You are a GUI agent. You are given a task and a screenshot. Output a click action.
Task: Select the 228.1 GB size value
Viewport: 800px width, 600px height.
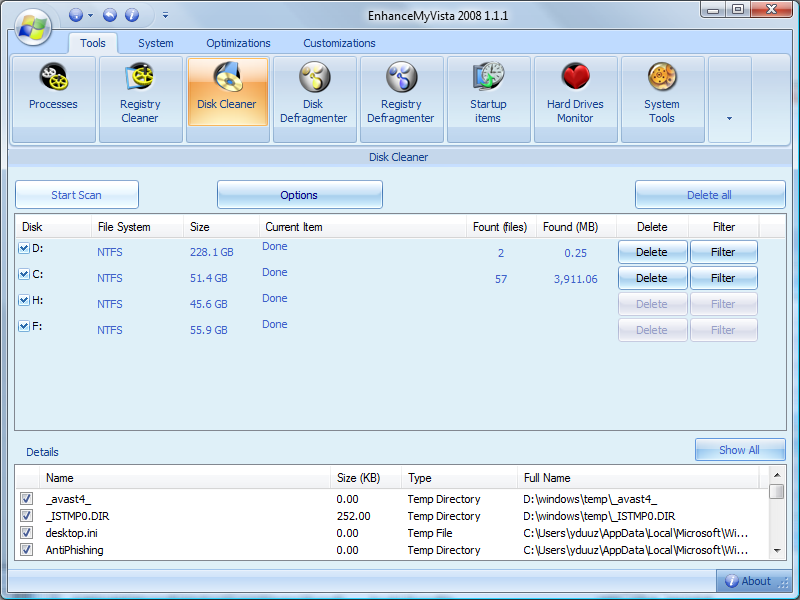click(212, 252)
